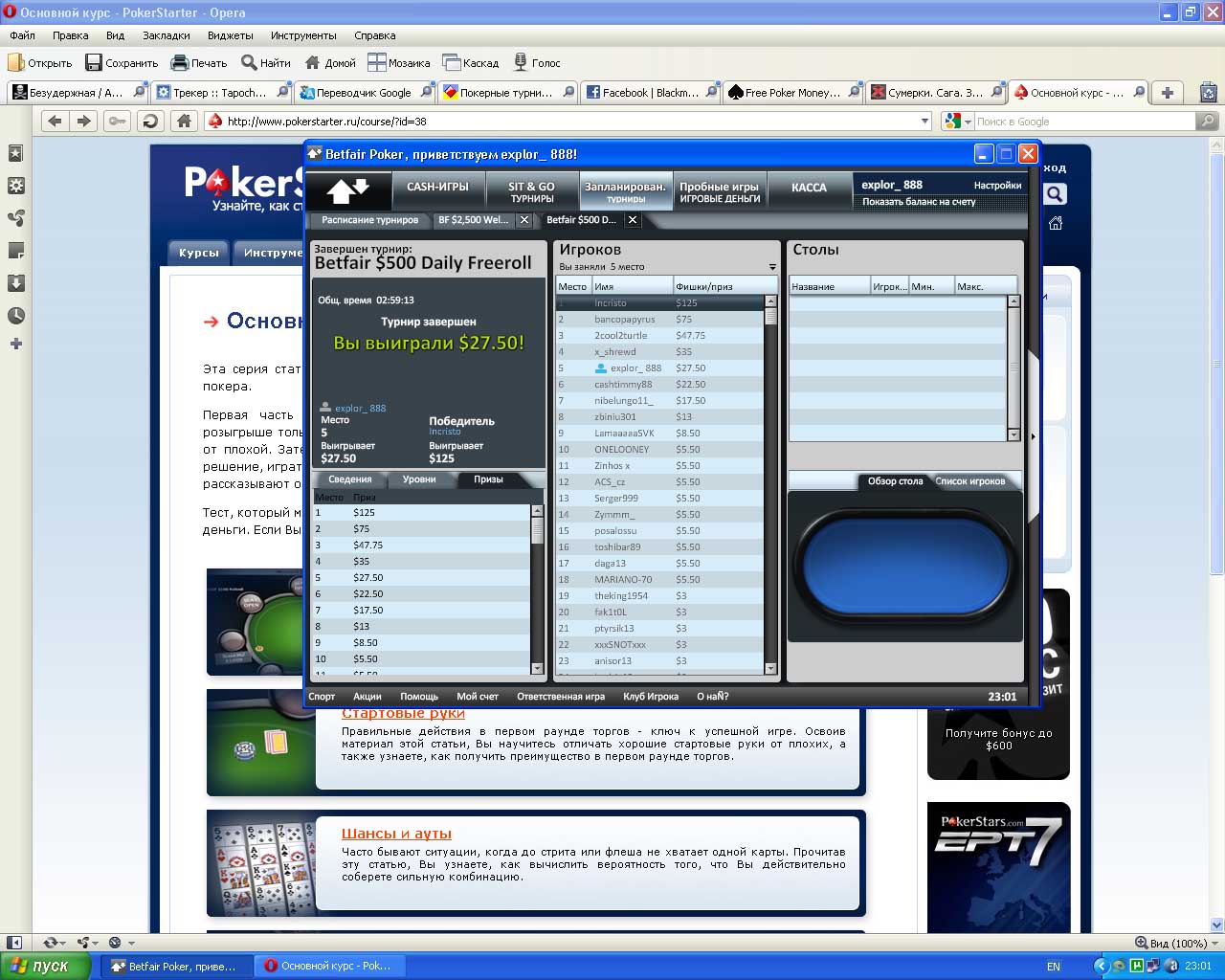This screenshot has height=980, width=1225.
Task: Open players list filter dropdown arrow
Action: click(x=772, y=267)
